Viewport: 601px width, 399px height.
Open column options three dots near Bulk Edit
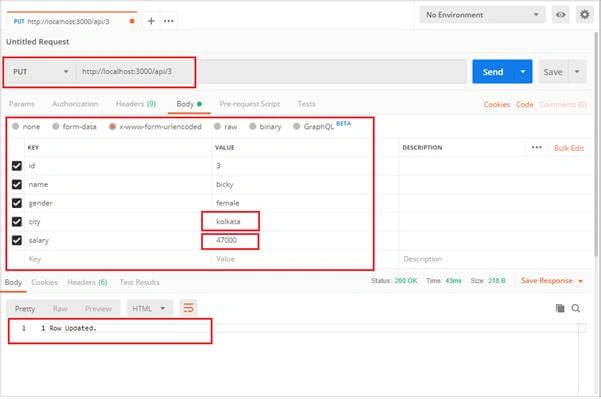click(x=537, y=148)
